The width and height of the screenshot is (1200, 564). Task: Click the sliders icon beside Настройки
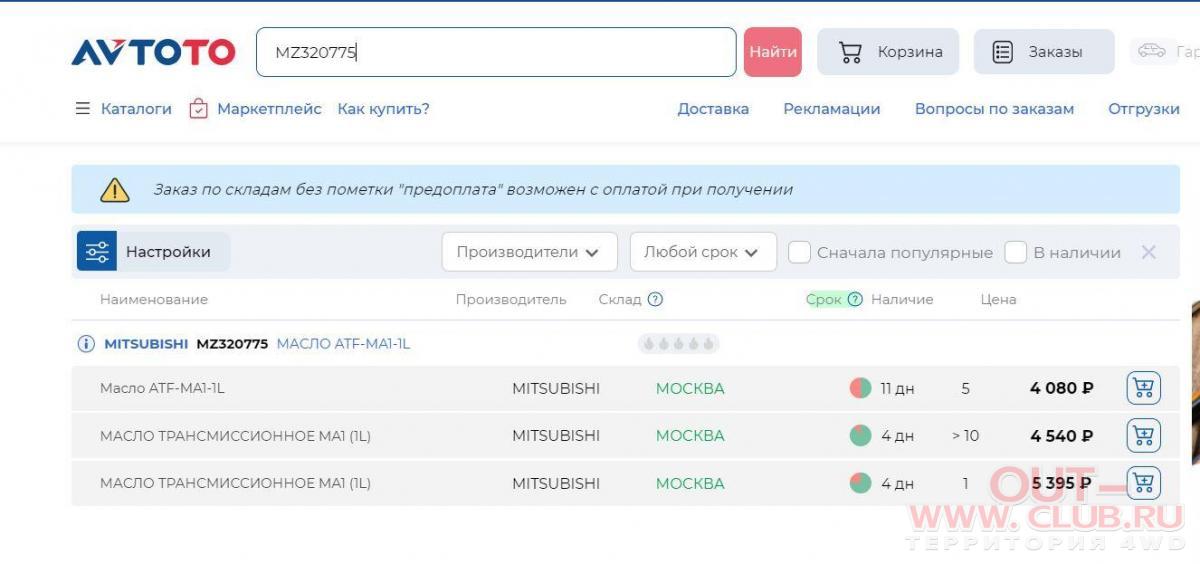tap(97, 252)
